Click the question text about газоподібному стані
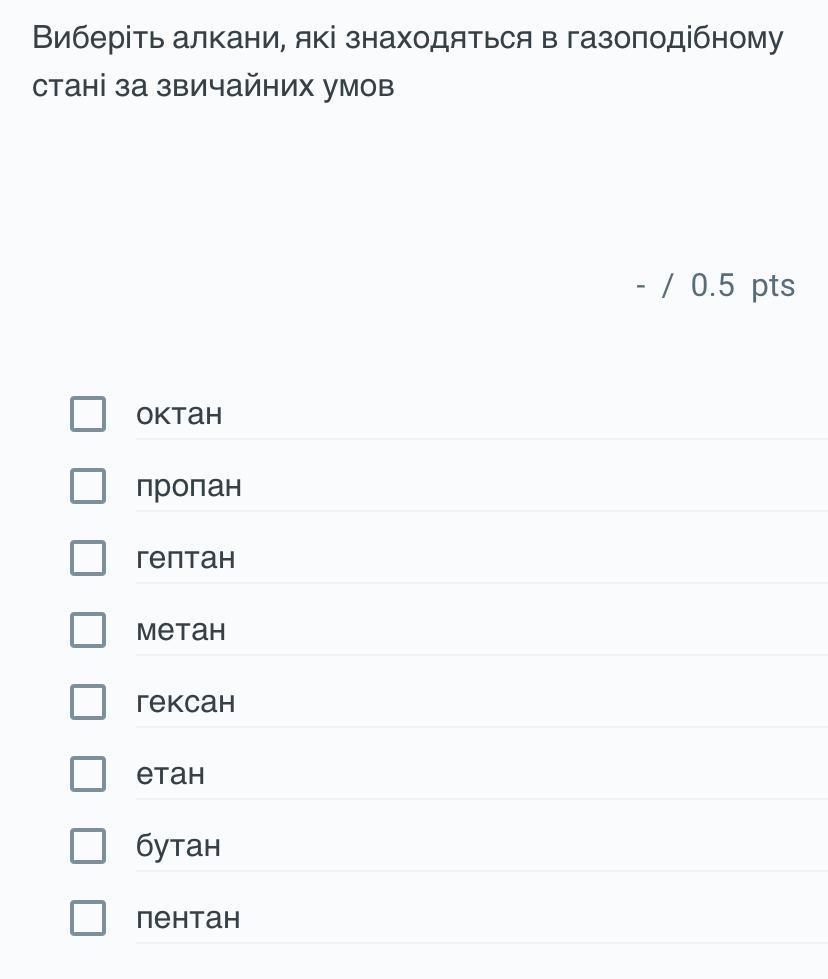Image resolution: width=828 pixels, height=979 pixels. point(408,62)
